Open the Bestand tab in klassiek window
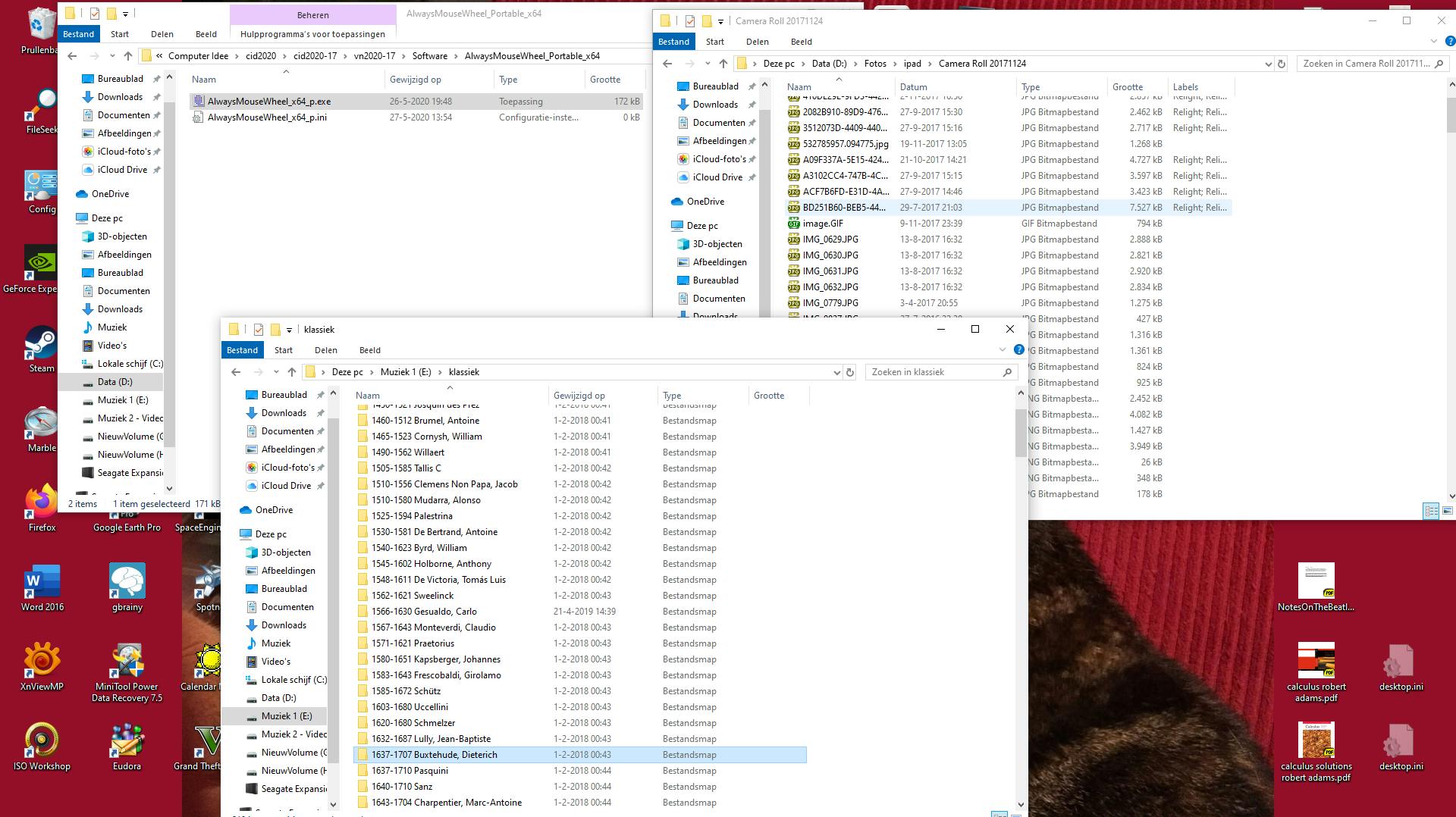 click(242, 350)
